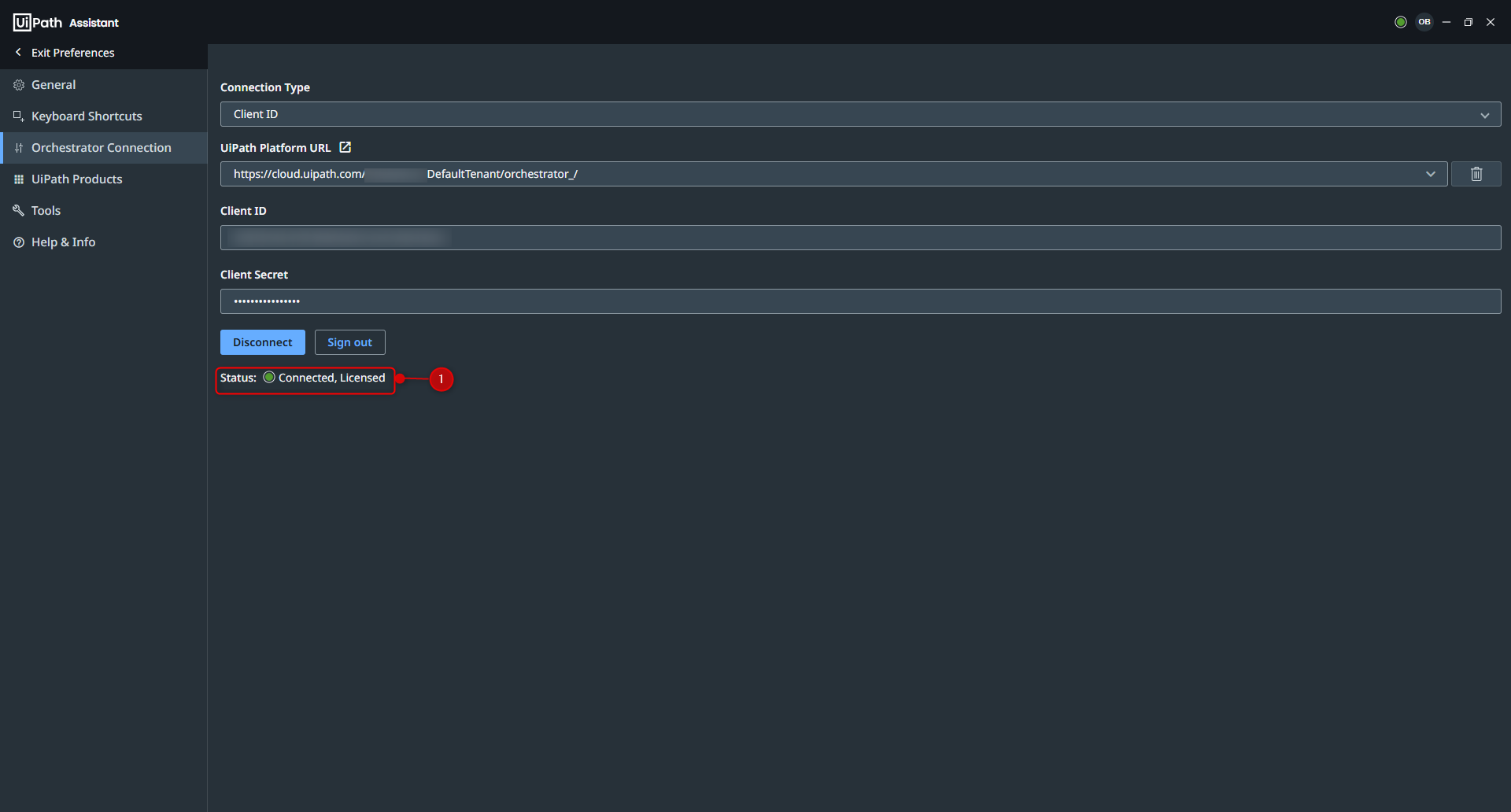The image size is (1511, 812).
Task: Click the Connection Type label
Action: [x=265, y=87]
